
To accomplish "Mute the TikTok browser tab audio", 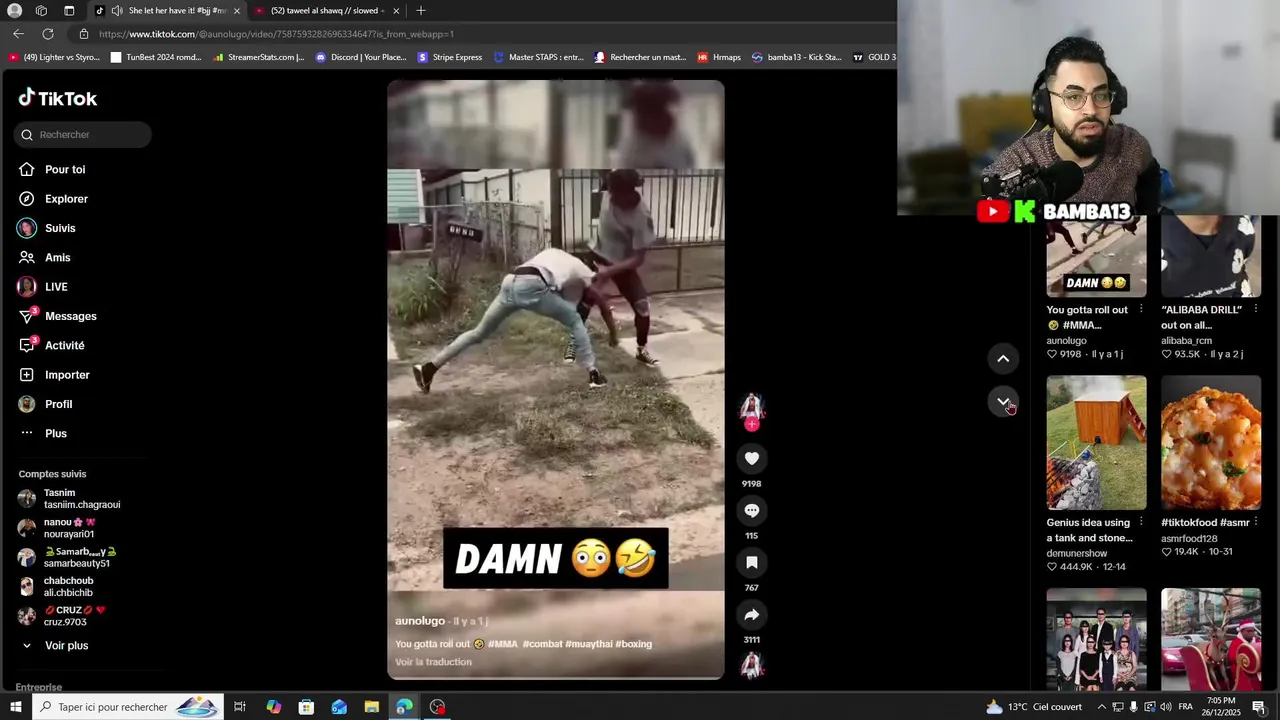I will (x=117, y=11).
